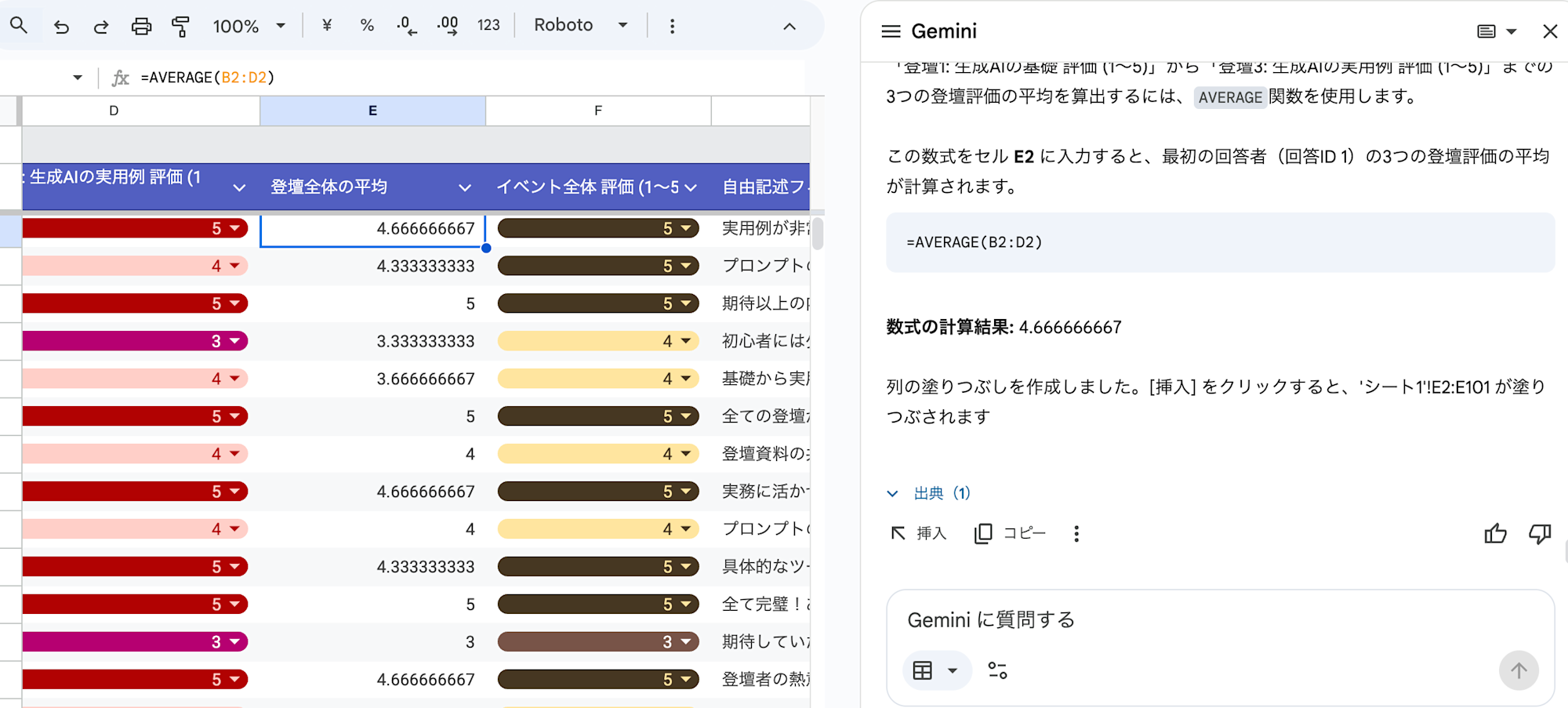The image size is (1568, 708).
Task: Select the paint format roller icon
Action: pyautogui.click(x=181, y=27)
